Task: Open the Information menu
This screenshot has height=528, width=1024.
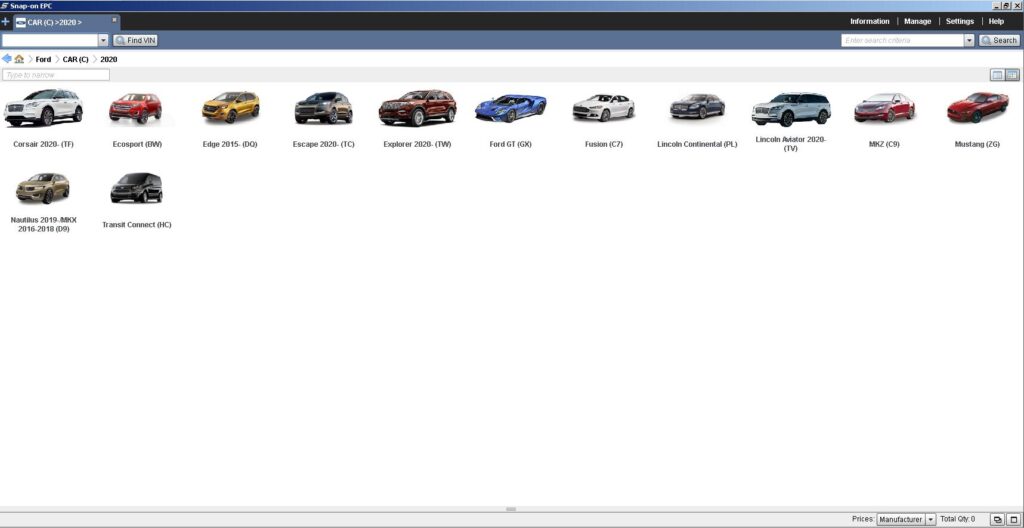Action: click(869, 21)
